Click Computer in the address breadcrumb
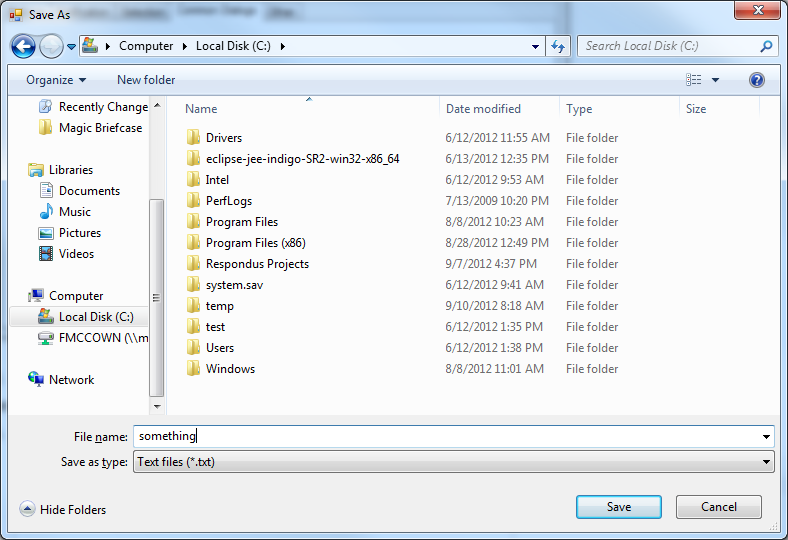The width and height of the screenshot is (788, 540). coord(146,46)
